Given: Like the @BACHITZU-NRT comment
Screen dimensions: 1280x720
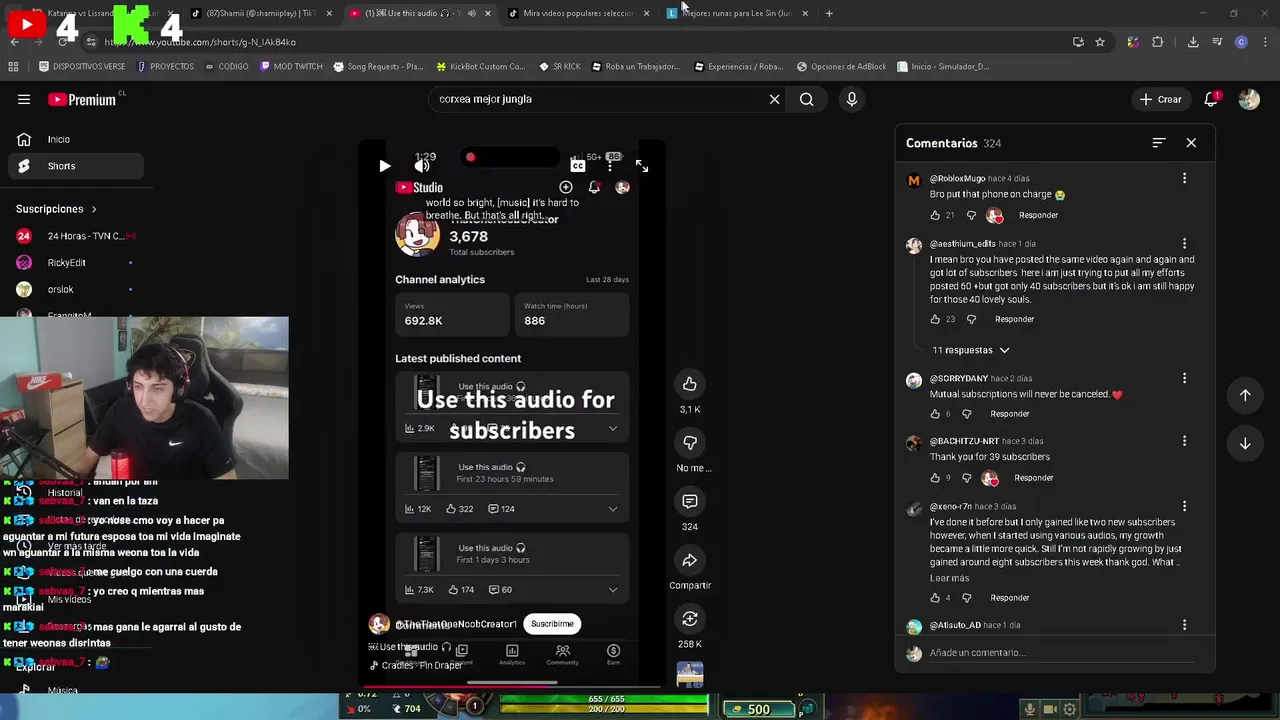Looking at the screenshot, I should 935,478.
